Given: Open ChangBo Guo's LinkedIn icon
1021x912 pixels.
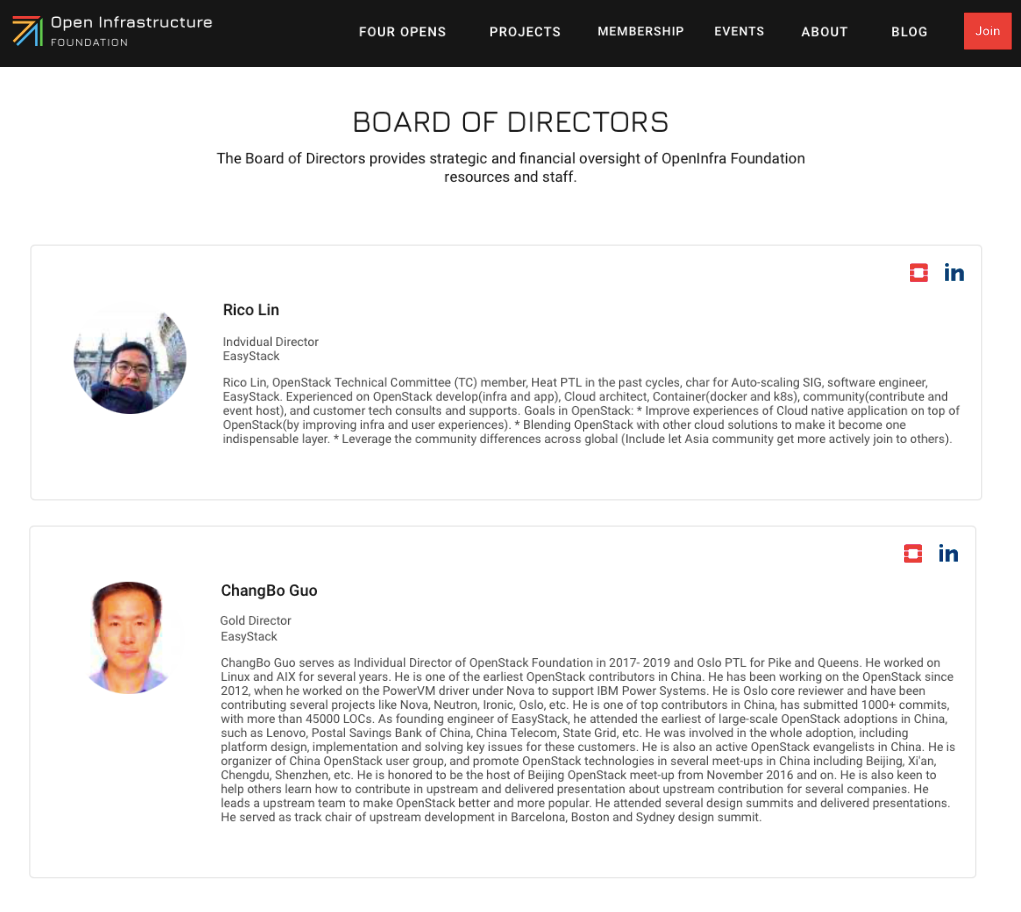Looking at the screenshot, I should (948, 554).
